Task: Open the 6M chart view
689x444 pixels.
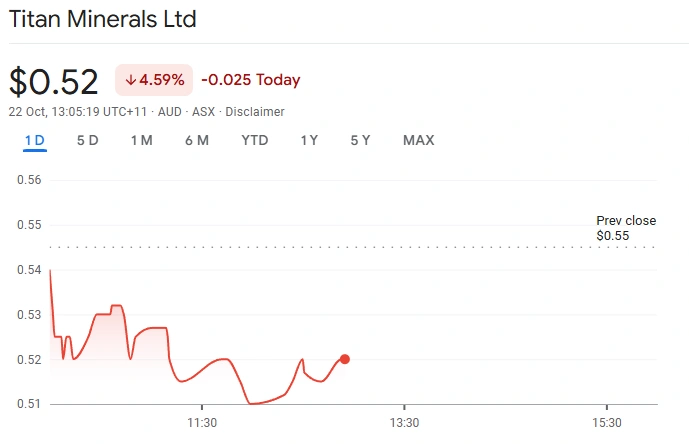Action: coord(197,140)
